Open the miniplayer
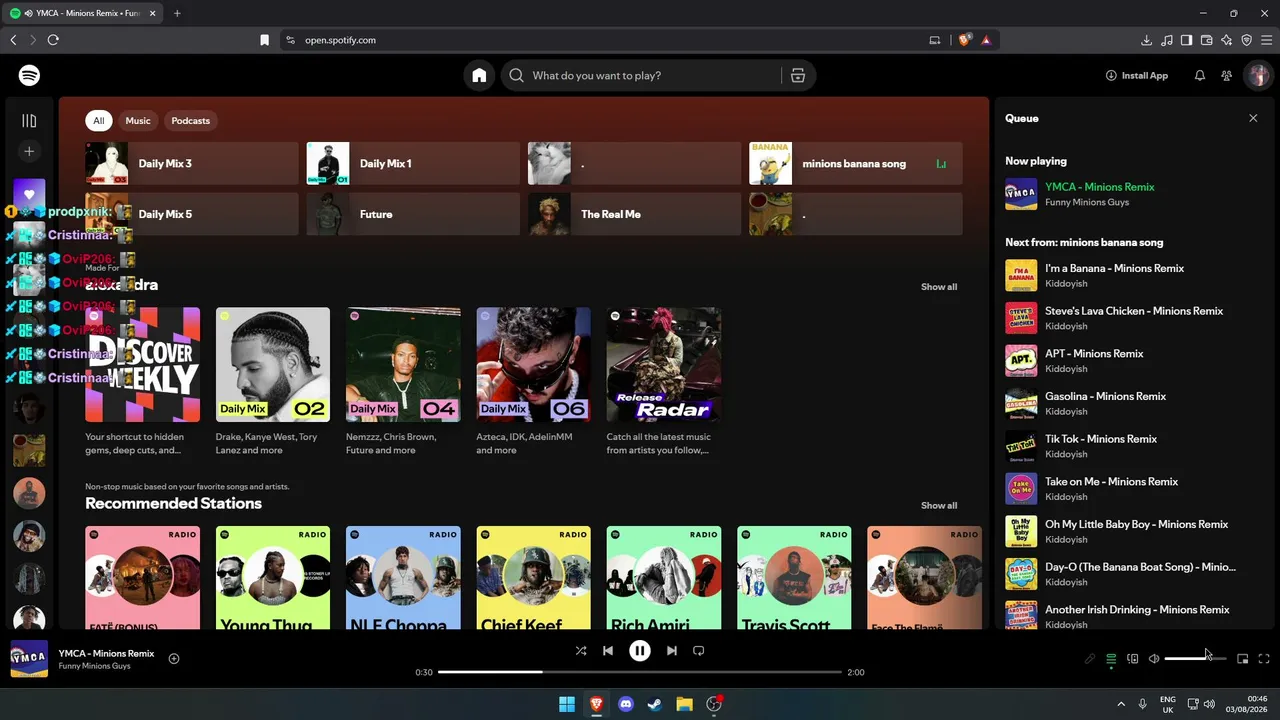This screenshot has height=720, width=1280. 1243,659
